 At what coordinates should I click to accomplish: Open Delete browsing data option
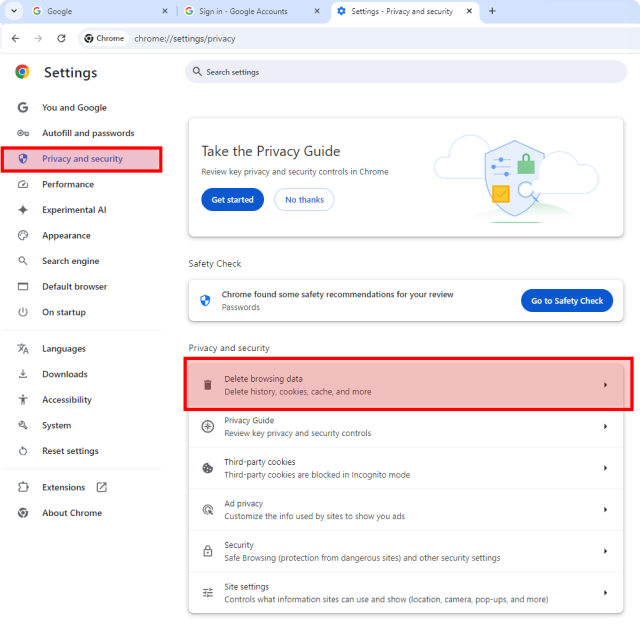point(406,385)
